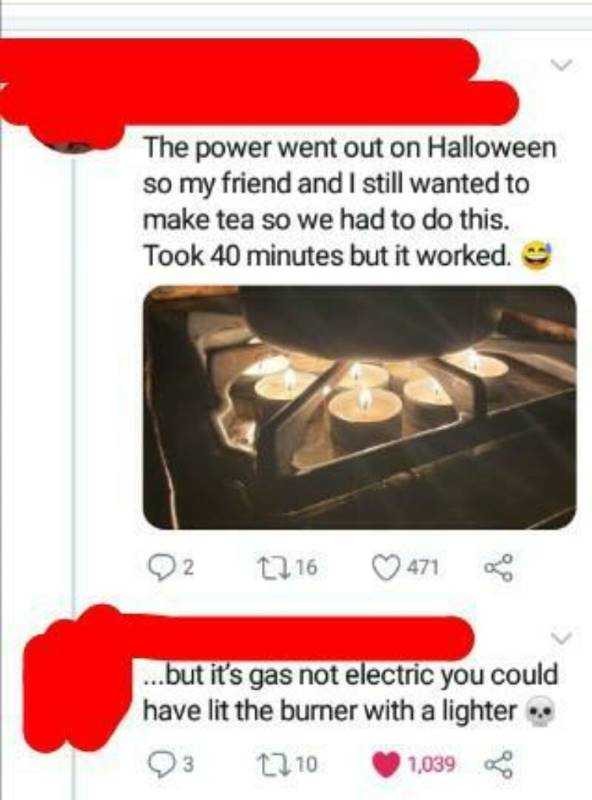Open the reply tweet's chevron menu

560,638
